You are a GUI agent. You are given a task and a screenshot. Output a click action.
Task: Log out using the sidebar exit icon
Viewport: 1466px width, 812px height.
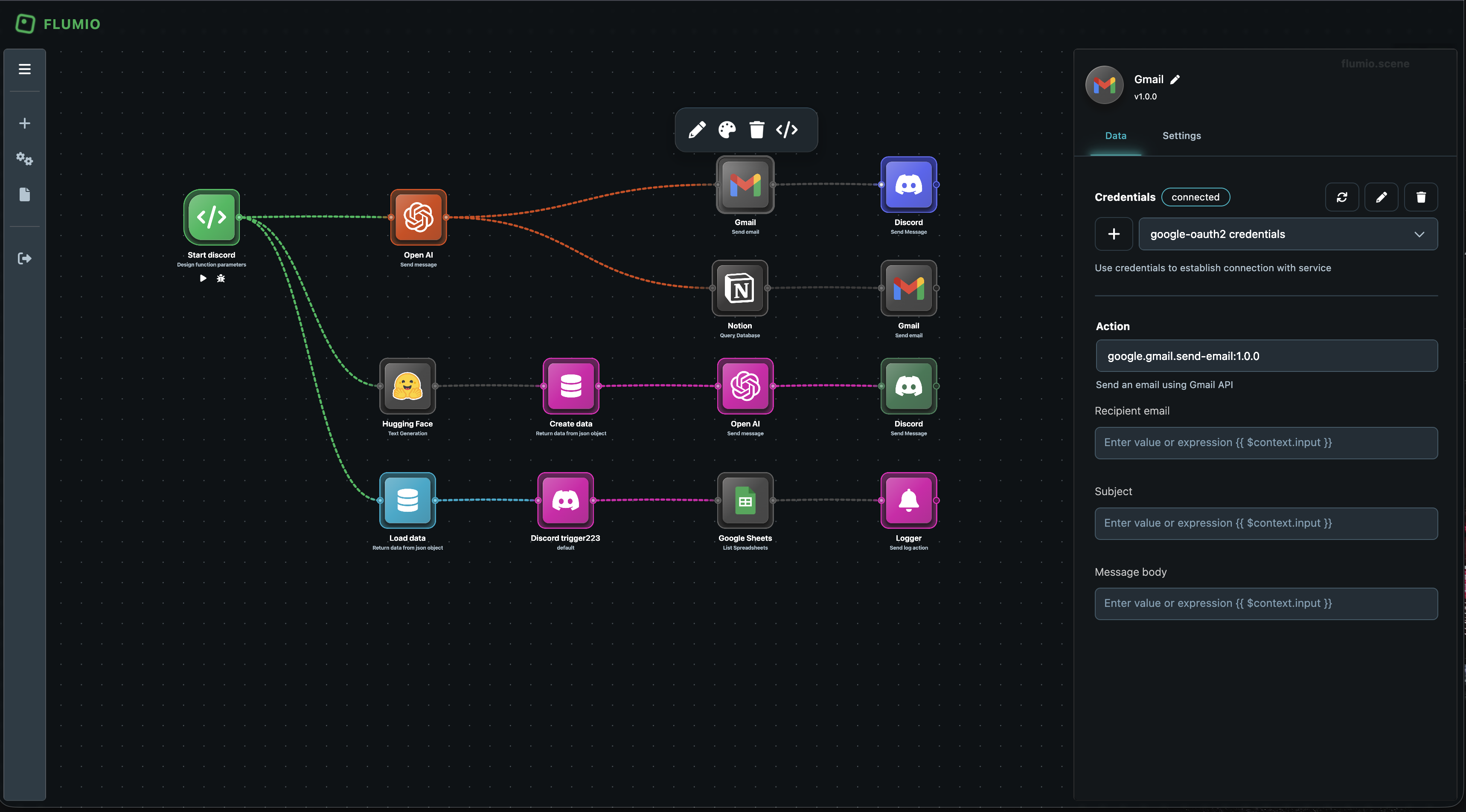(x=25, y=258)
